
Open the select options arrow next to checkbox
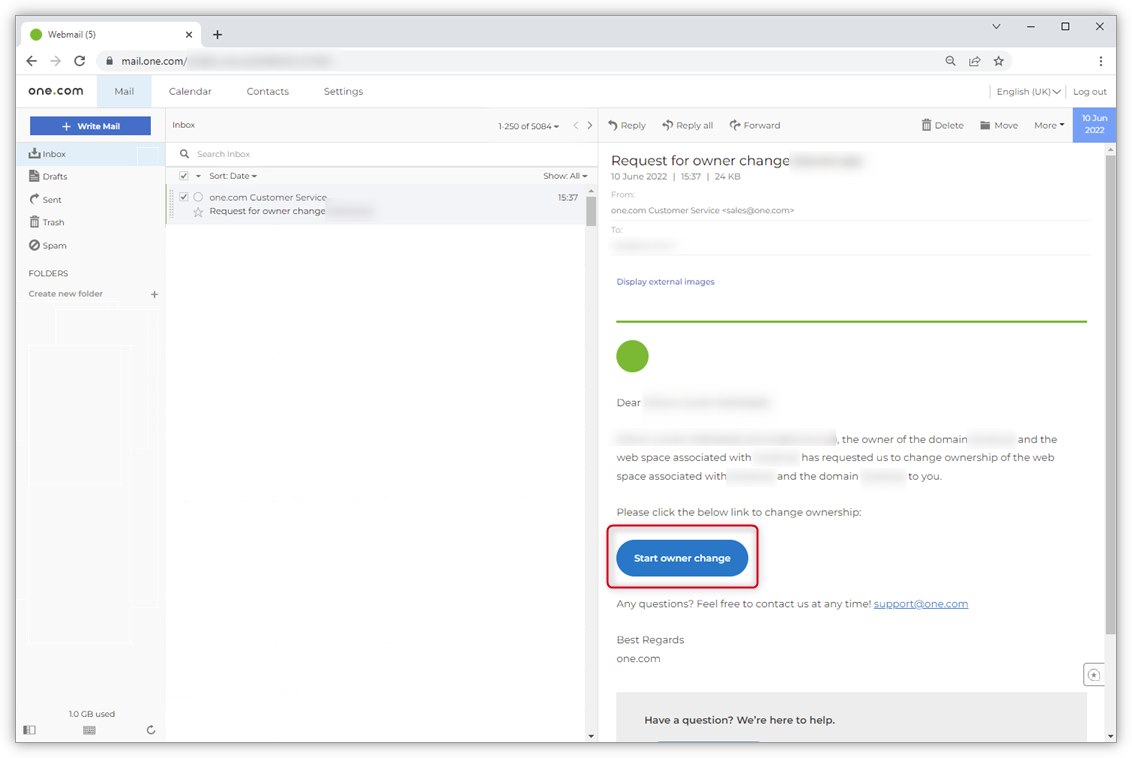[x=199, y=176]
